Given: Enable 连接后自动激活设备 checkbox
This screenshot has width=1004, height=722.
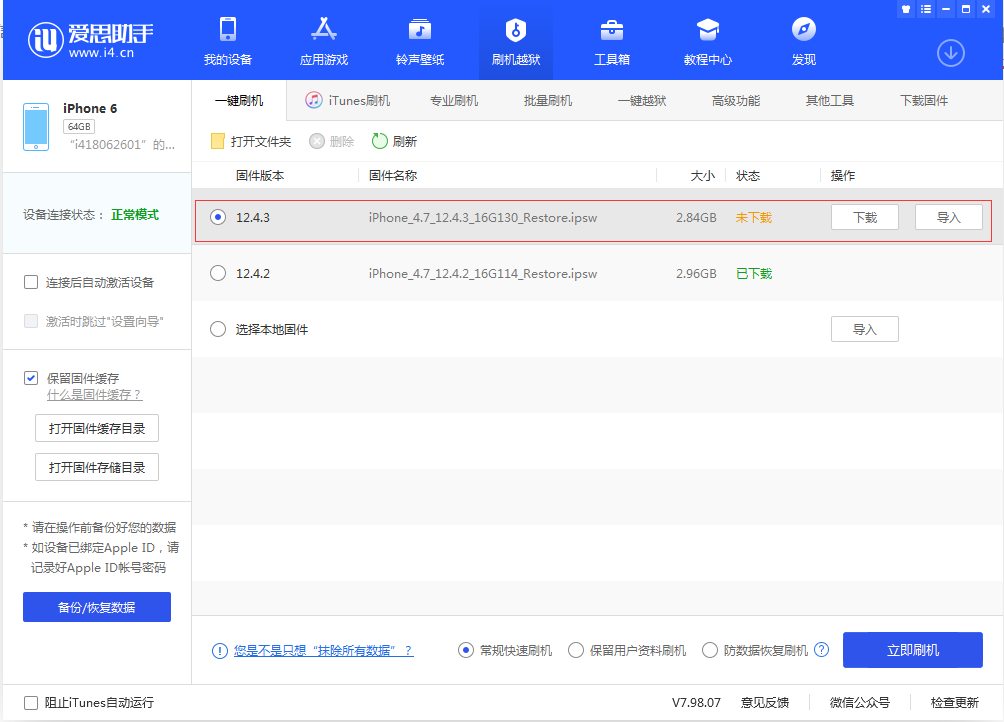Looking at the screenshot, I should [x=31, y=282].
